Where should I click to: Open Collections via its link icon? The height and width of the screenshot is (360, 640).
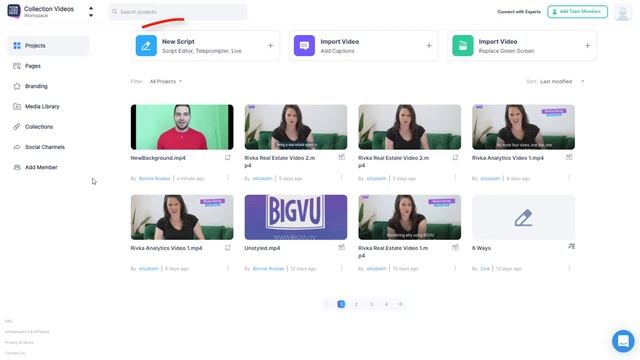pyautogui.click(x=17, y=127)
